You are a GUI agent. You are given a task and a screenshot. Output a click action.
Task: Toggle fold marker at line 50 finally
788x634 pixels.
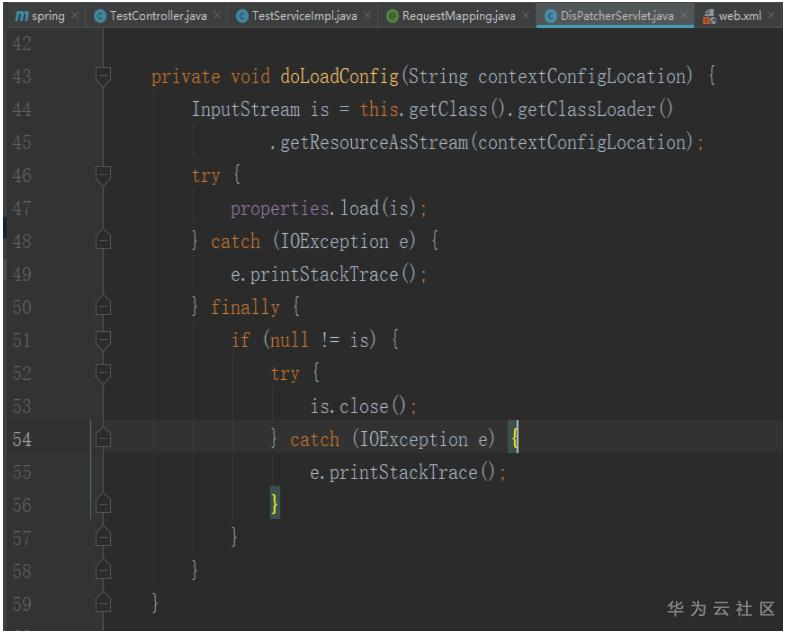103,306
